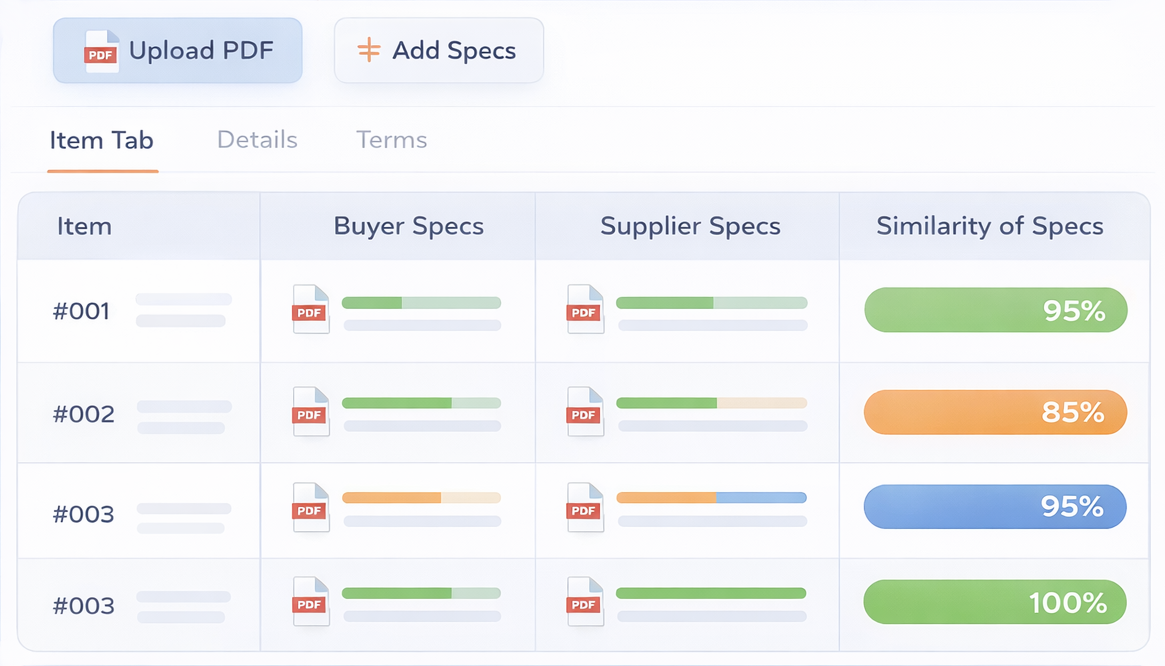Click the orange 85% similarity bar

(995, 412)
